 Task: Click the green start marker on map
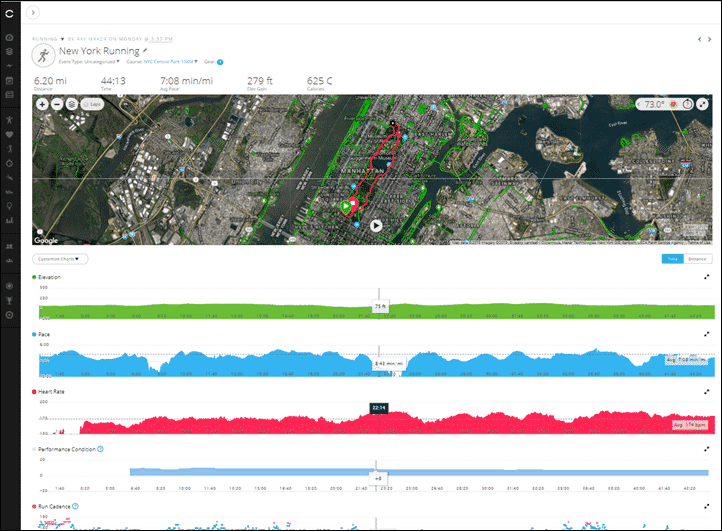pyautogui.click(x=346, y=206)
